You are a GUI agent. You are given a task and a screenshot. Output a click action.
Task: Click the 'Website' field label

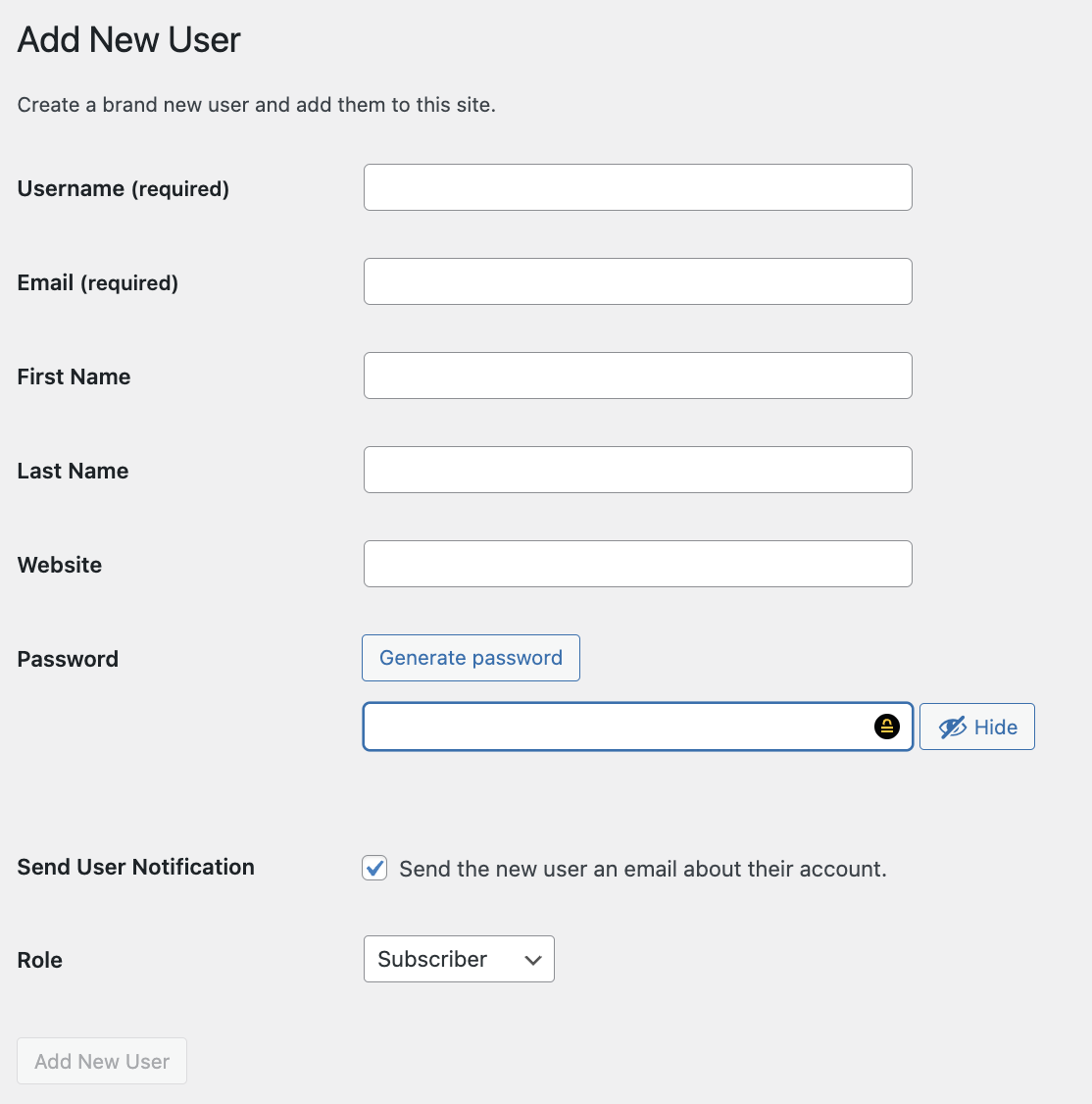pos(59,565)
